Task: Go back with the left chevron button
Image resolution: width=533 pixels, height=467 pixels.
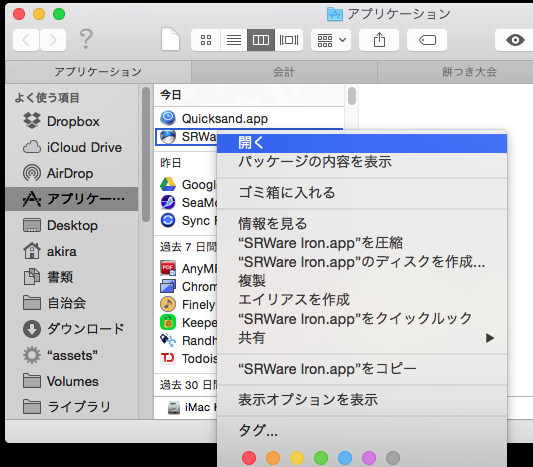Action: click(x=26, y=40)
